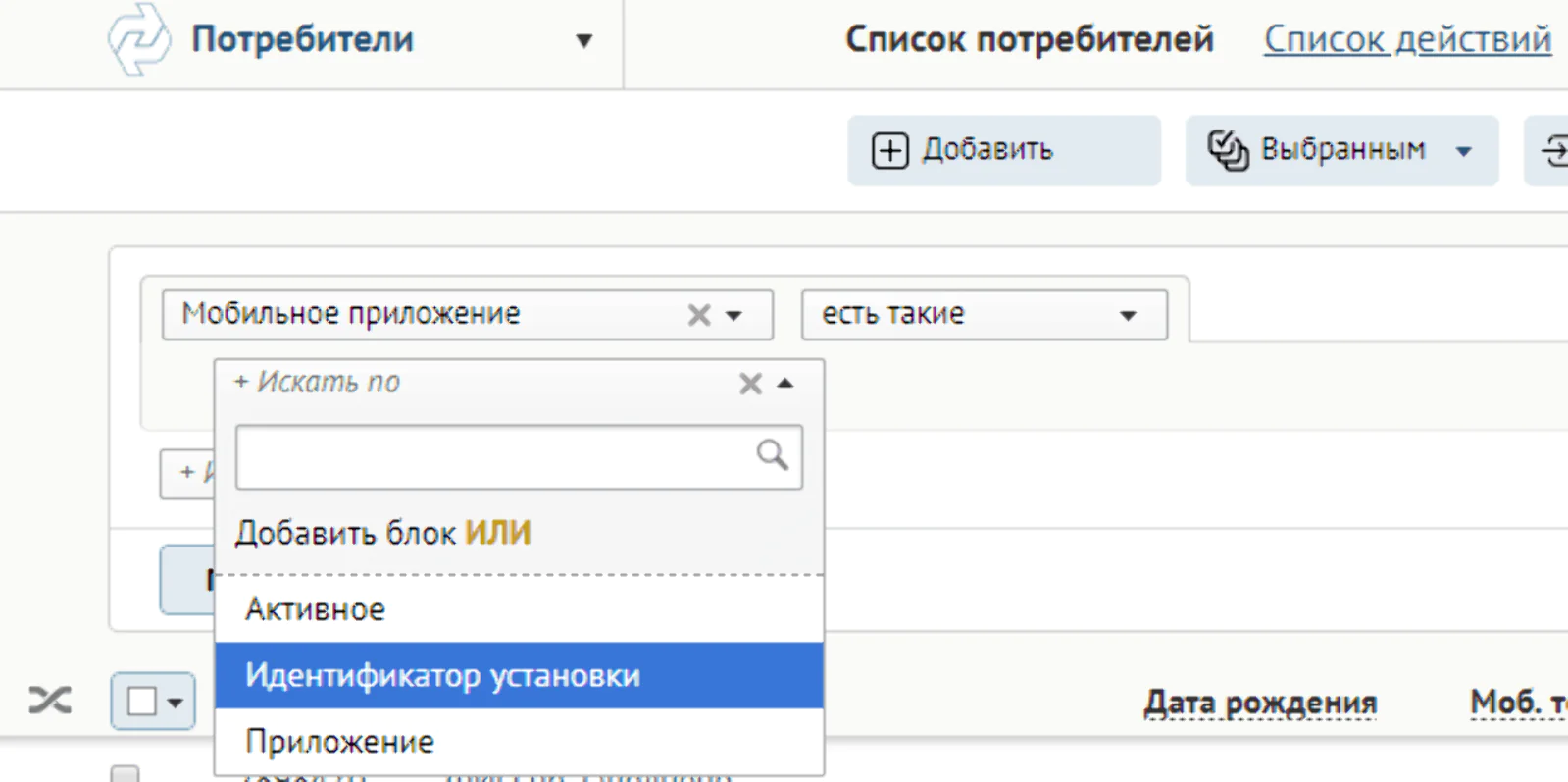The height and width of the screenshot is (782, 1568).
Task: Click the X in the Искать по field
Action: point(750,384)
